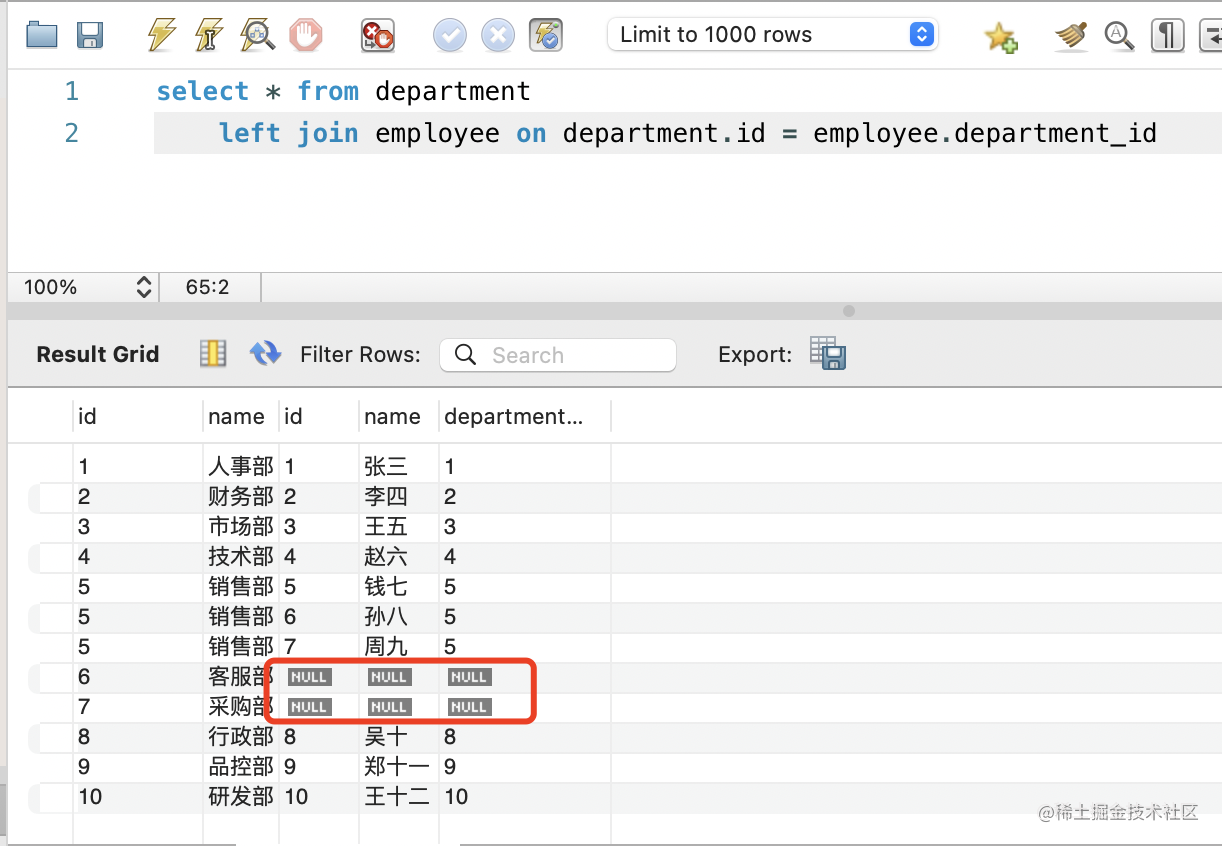Screen dimensions: 1222x846
Task: Toggle auto-commit mode icon
Action: click(x=546, y=36)
